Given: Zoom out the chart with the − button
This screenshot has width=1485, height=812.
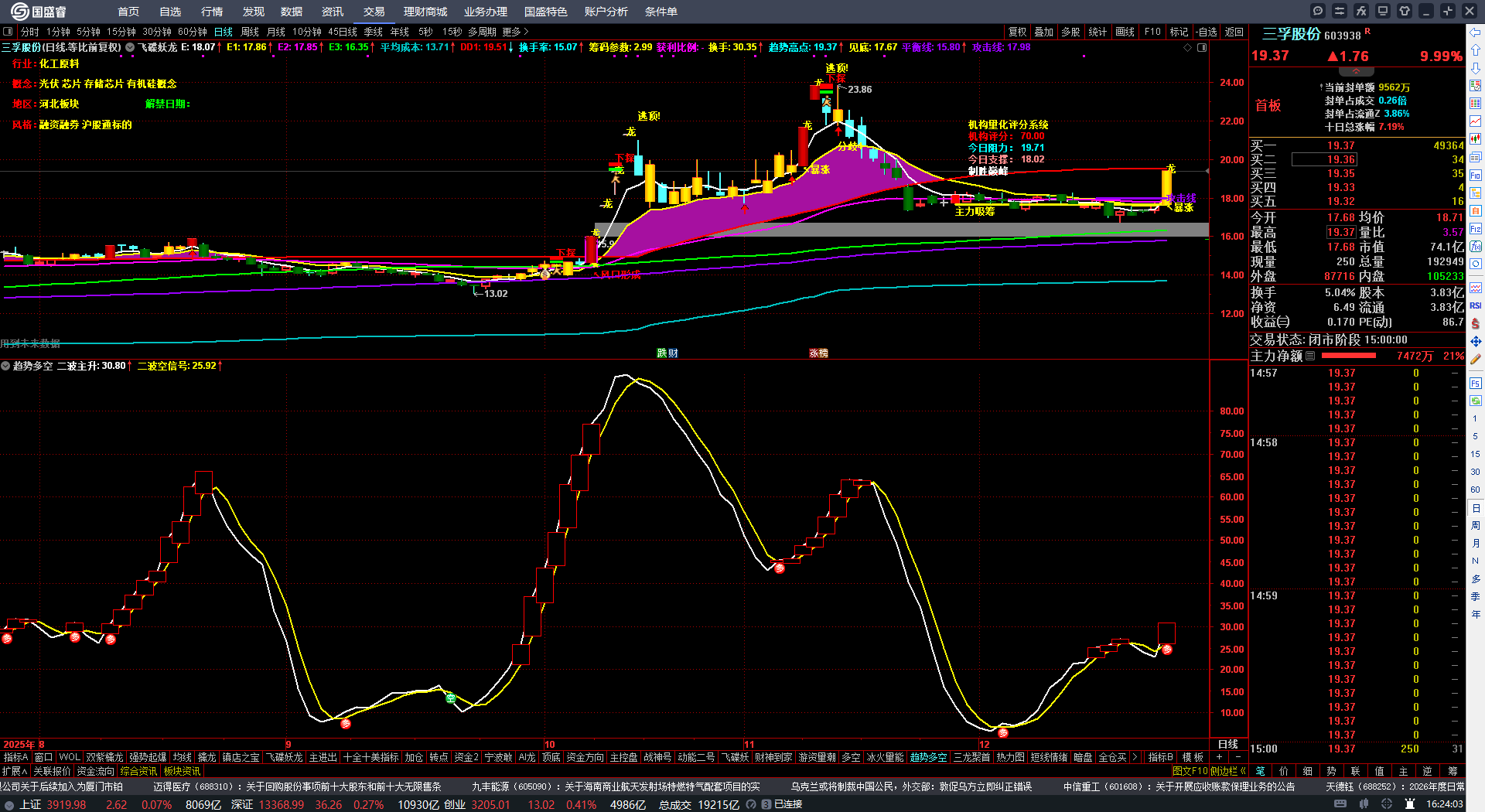Looking at the screenshot, I should click(x=1237, y=757).
